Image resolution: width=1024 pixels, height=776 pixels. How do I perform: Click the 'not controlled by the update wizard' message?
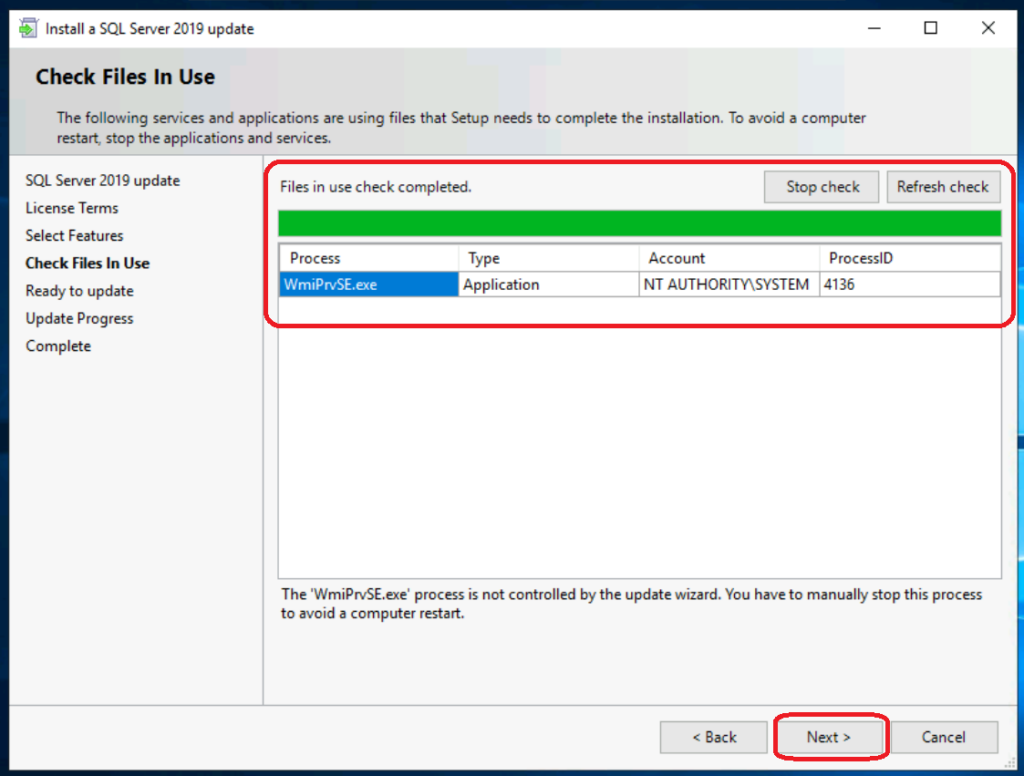pos(631,604)
